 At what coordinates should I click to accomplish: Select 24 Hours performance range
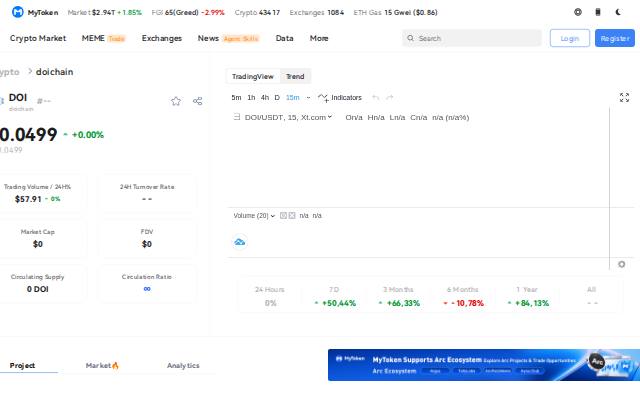(x=270, y=296)
